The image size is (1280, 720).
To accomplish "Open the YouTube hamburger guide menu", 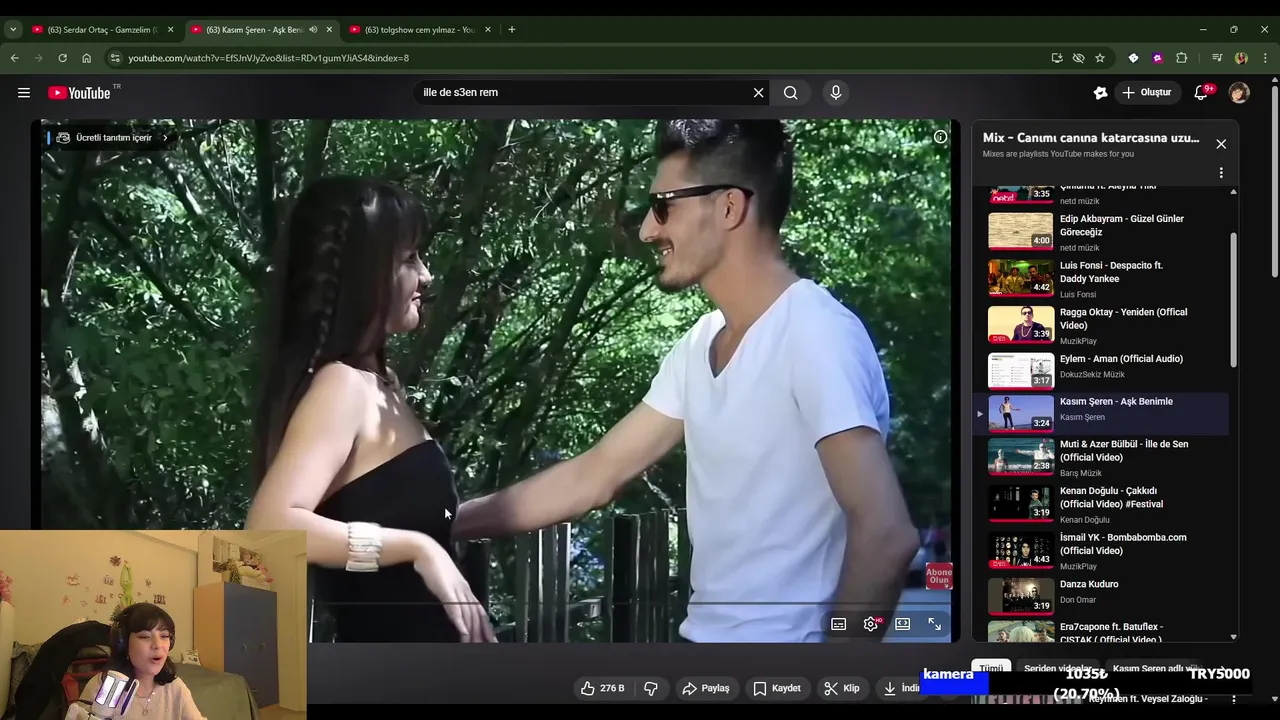I will point(24,93).
